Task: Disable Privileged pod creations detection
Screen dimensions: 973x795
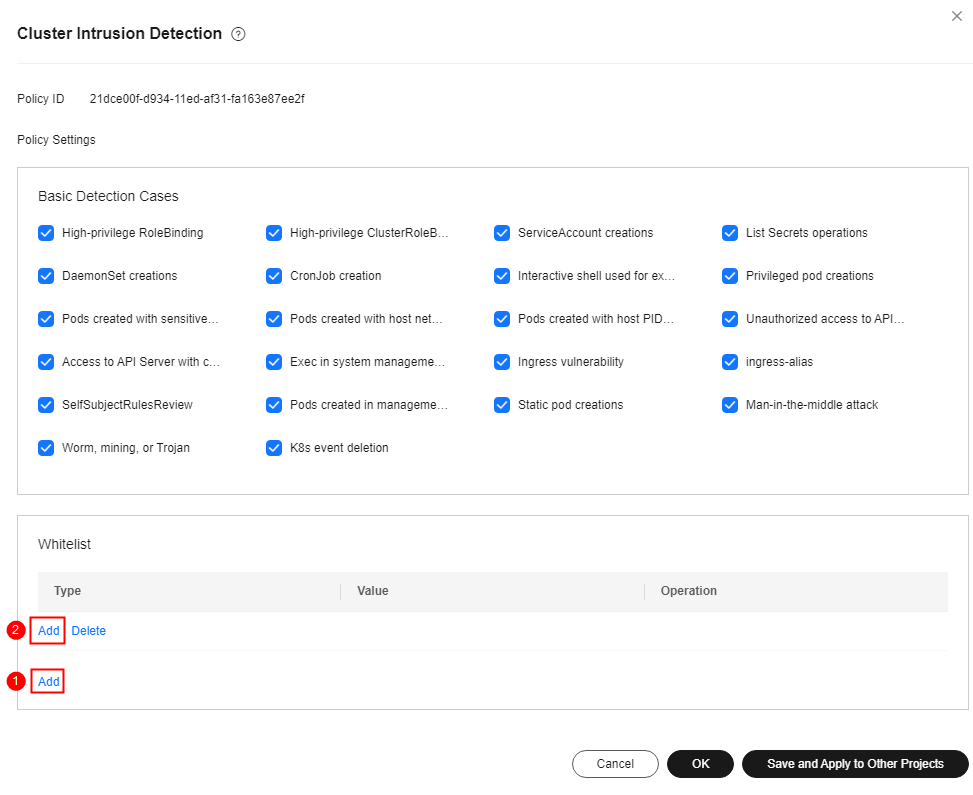Action: (730, 276)
